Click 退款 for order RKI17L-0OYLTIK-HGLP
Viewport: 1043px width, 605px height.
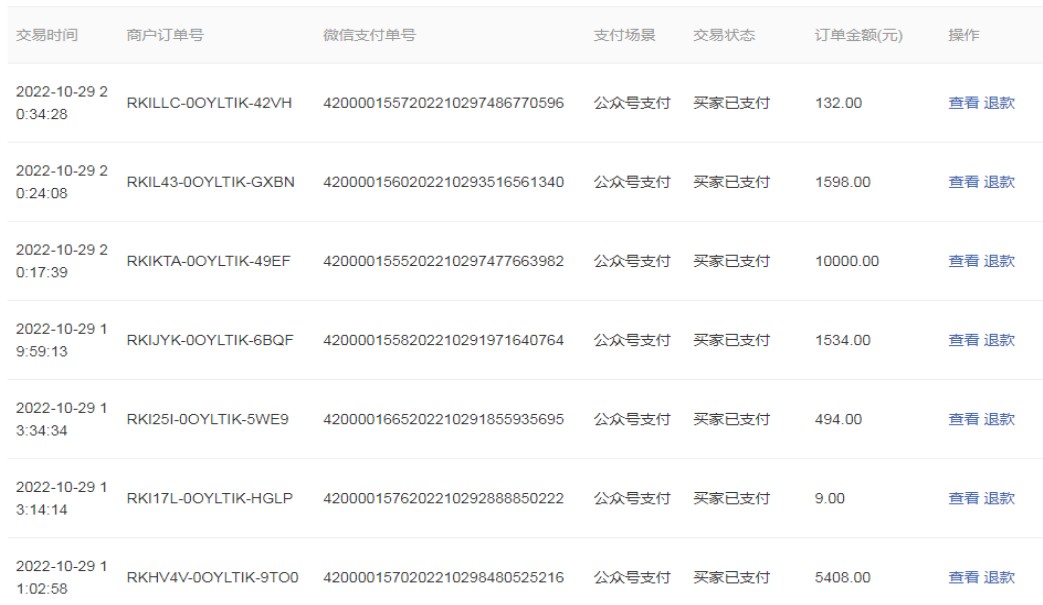pos(999,498)
